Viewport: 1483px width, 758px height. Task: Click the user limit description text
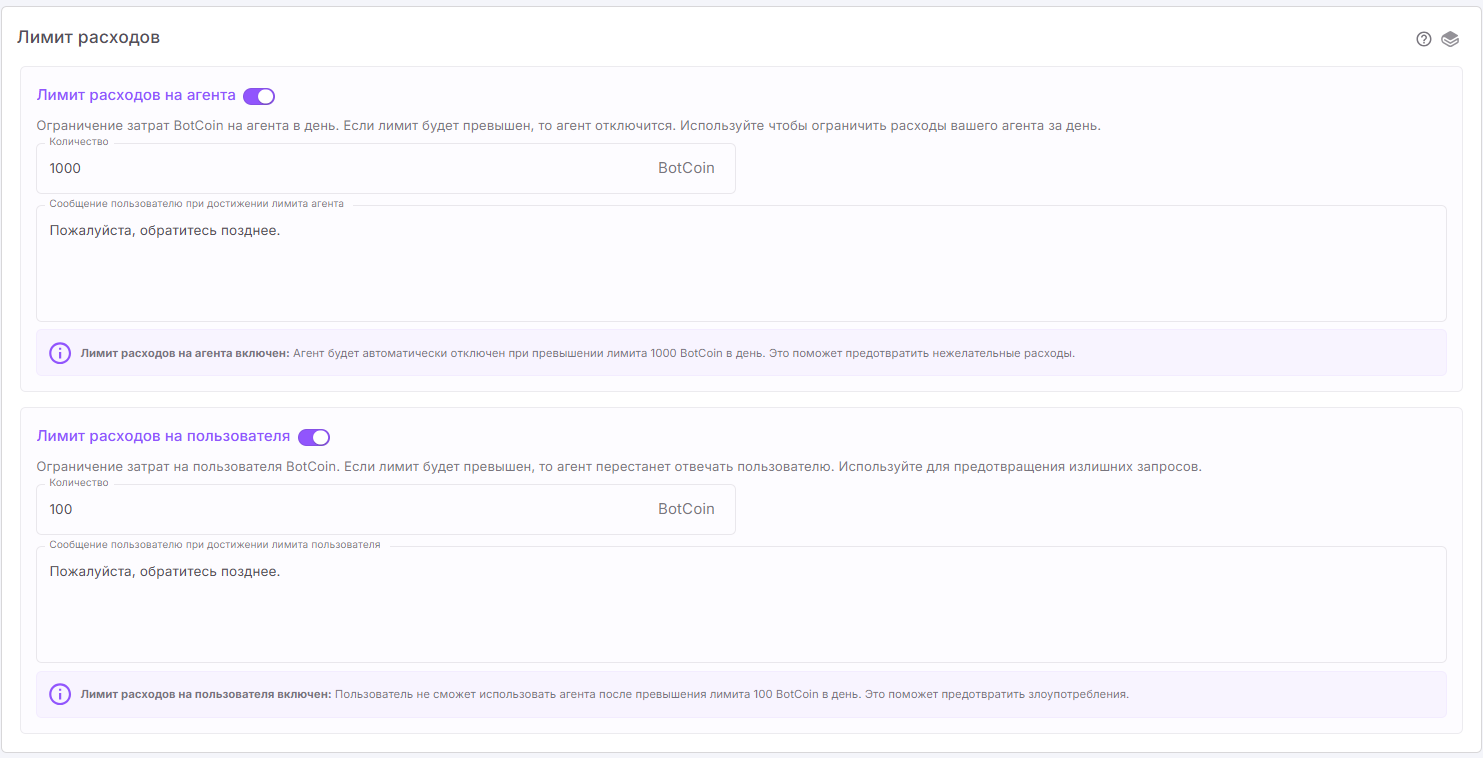[618, 467]
